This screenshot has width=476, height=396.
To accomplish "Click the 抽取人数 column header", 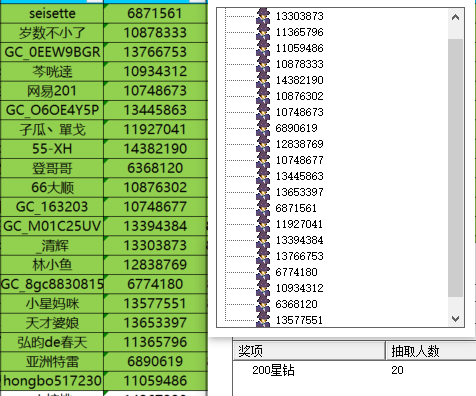I will point(431,351).
